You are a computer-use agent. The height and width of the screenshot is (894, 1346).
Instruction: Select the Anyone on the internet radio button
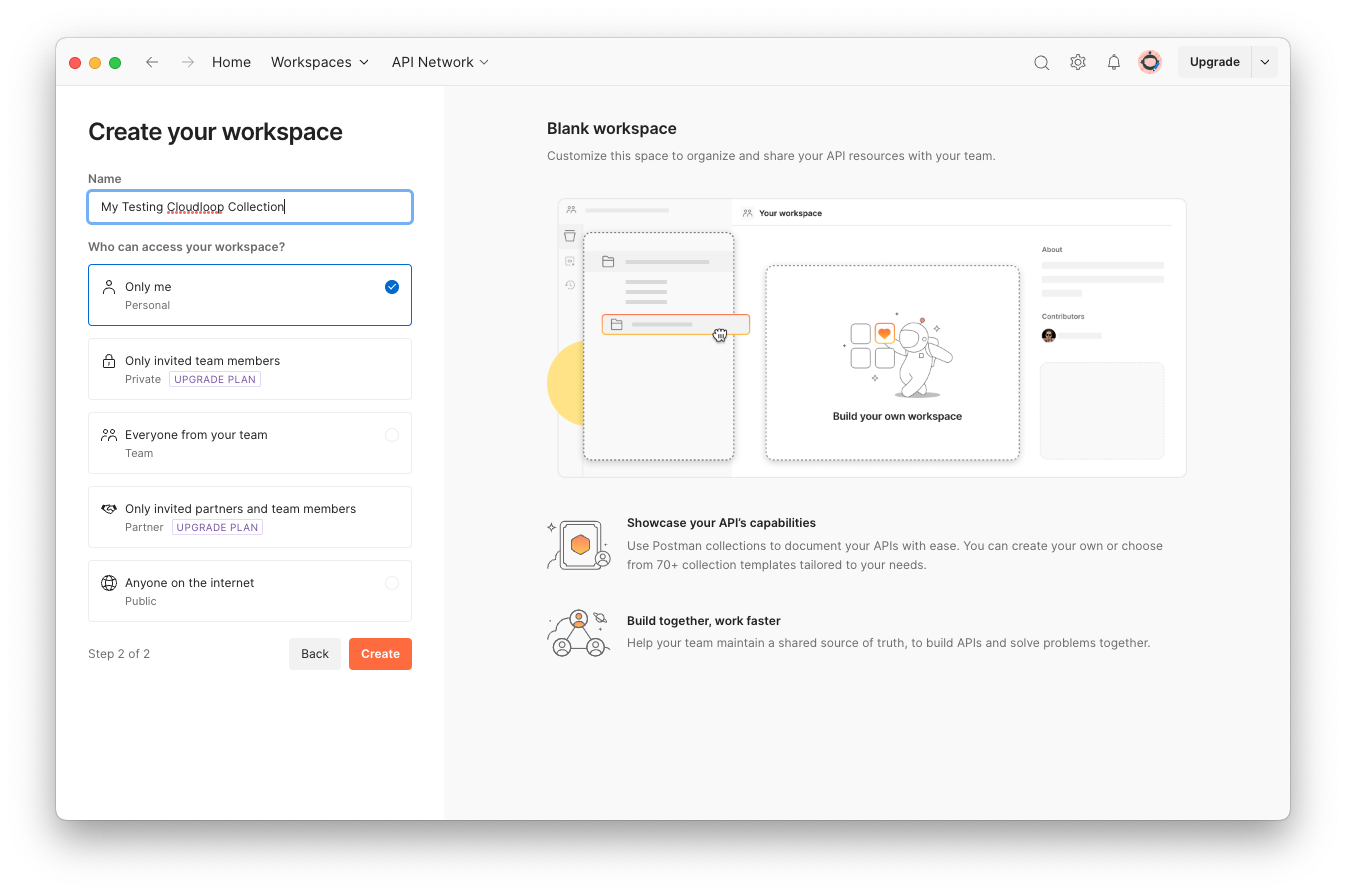pyautogui.click(x=391, y=582)
